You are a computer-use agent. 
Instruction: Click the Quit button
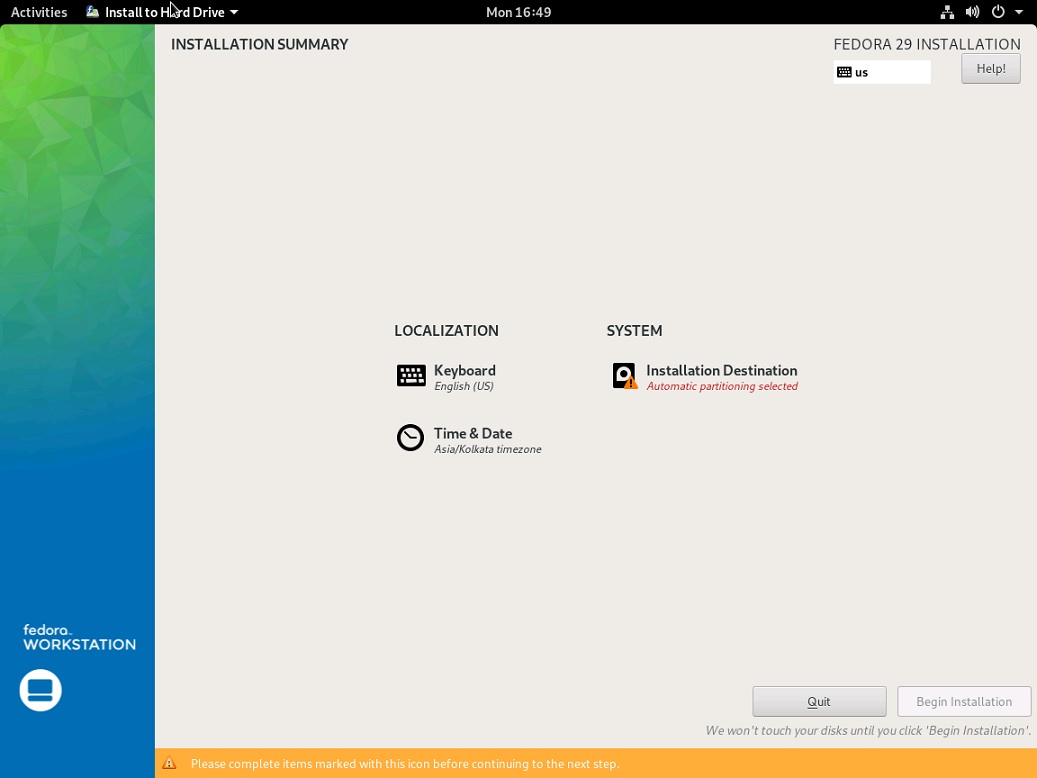[819, 701]
